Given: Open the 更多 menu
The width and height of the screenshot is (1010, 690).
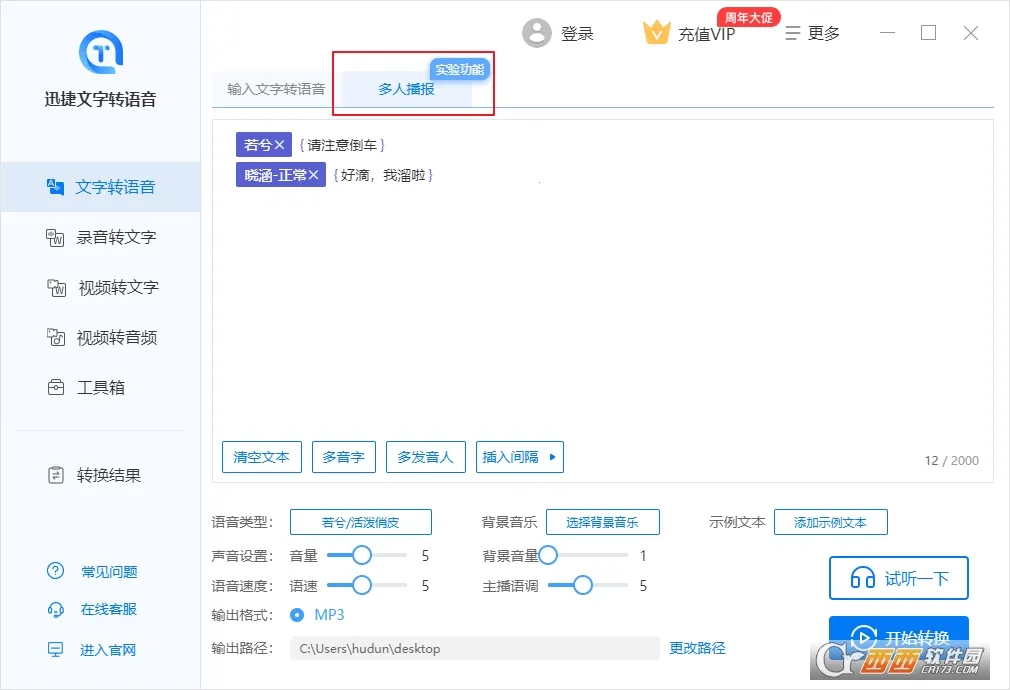Looking at the screenshot, I should (812, 33).
